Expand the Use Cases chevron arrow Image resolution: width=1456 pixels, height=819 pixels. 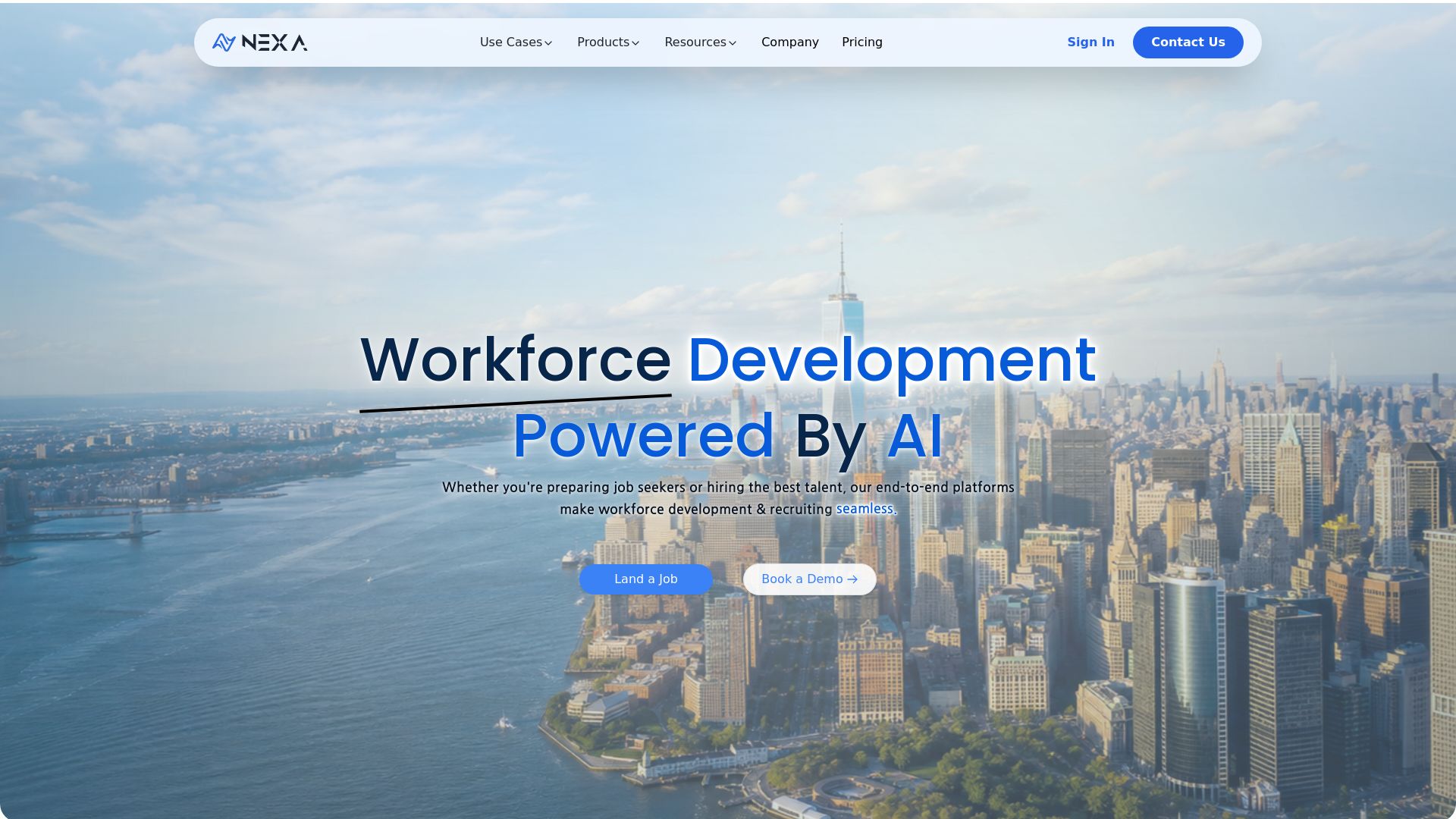548,43
